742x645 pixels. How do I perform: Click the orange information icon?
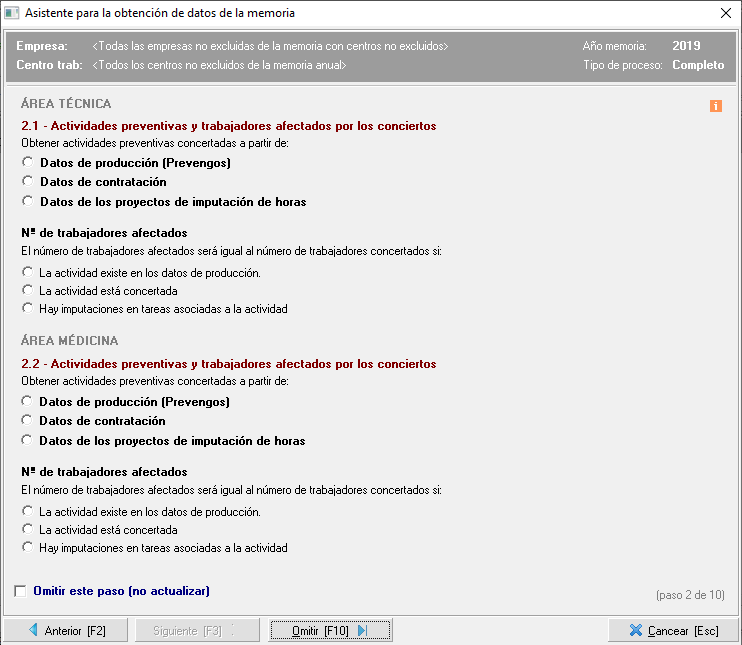[x=715, y=106]
